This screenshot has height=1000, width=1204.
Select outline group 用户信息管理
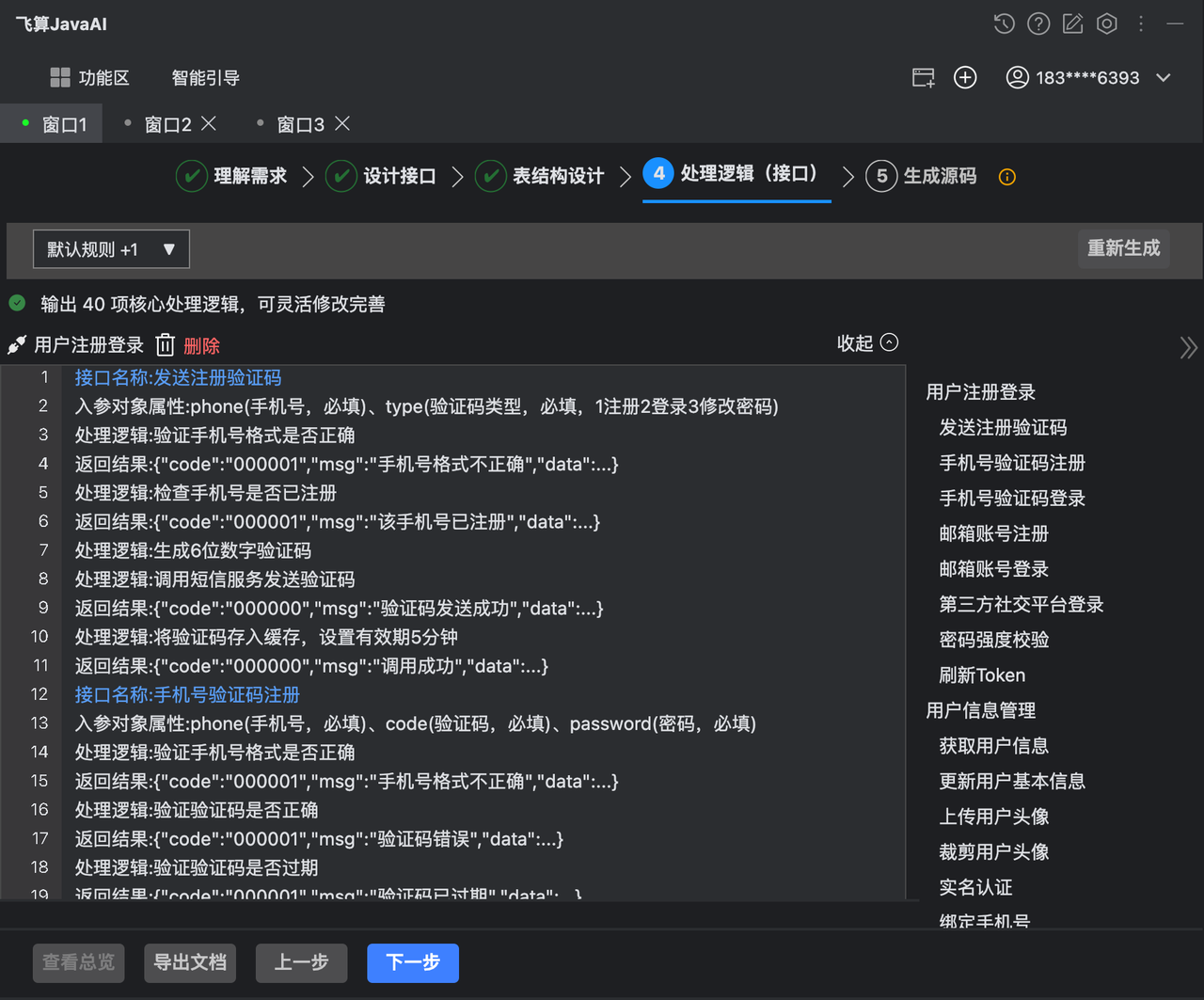(x=980, y=710)
